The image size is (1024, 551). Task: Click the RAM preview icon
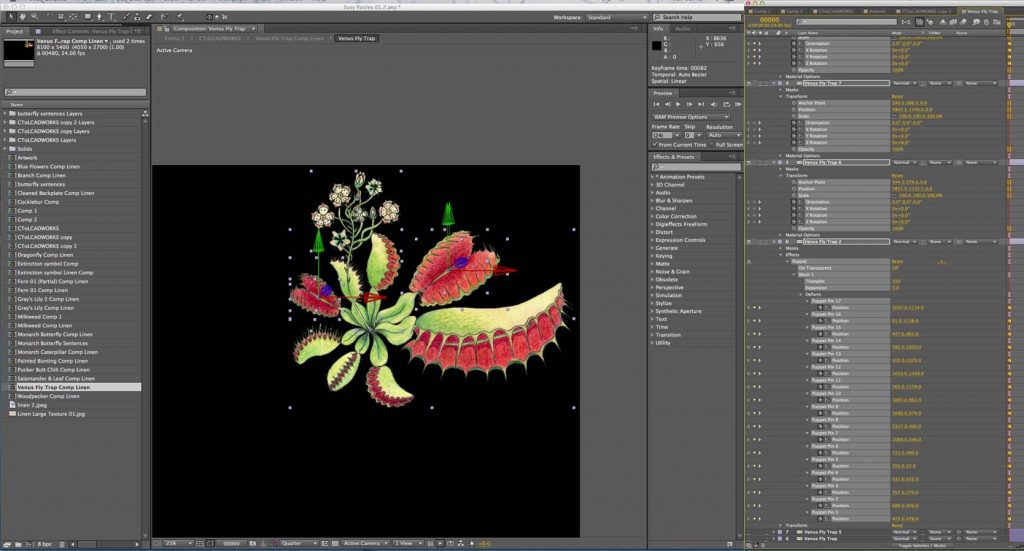pos(738,104)
